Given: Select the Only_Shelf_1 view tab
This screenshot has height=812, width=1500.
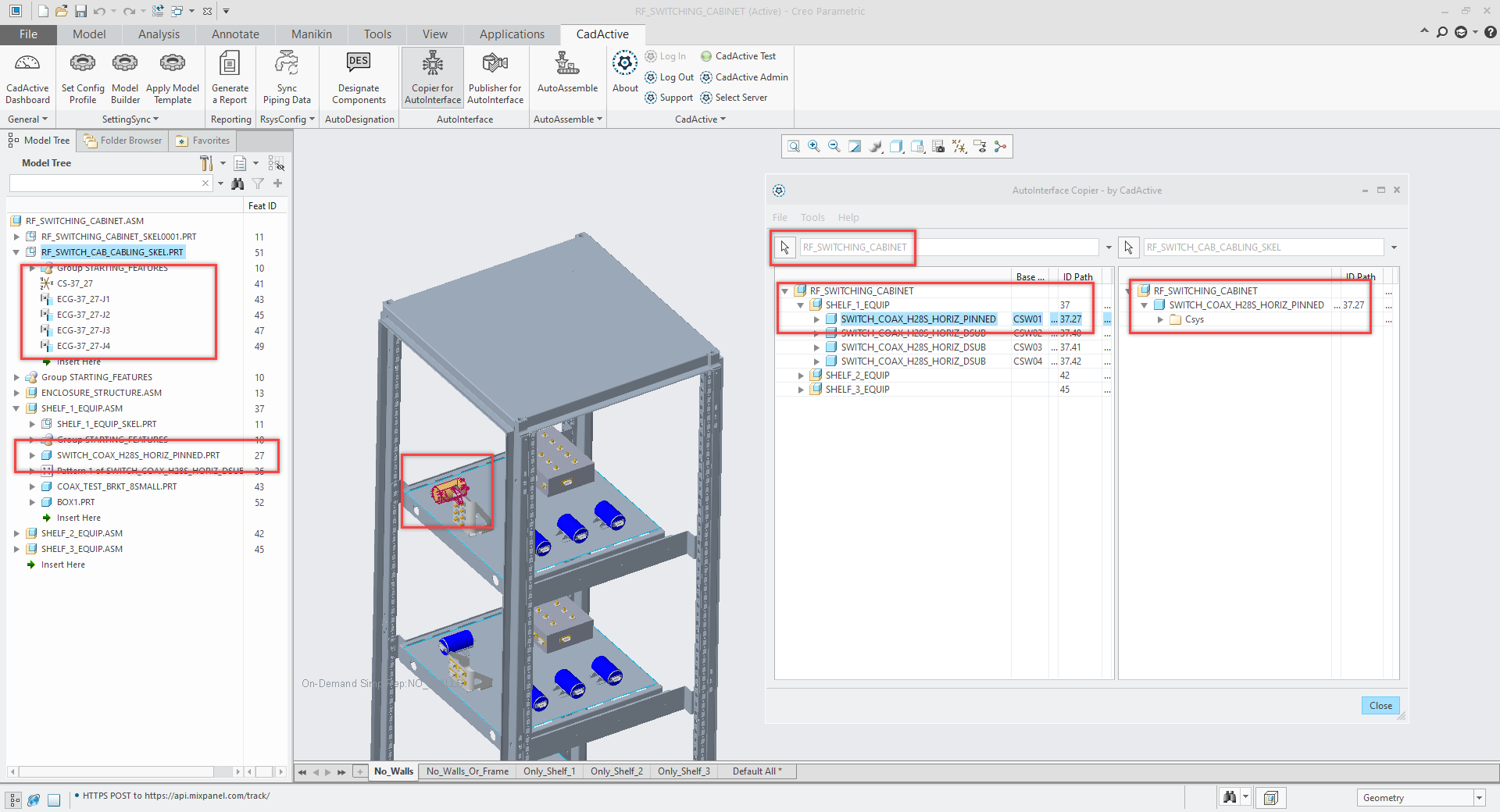Looking at the screenshot, I should [x=549, y=771].
